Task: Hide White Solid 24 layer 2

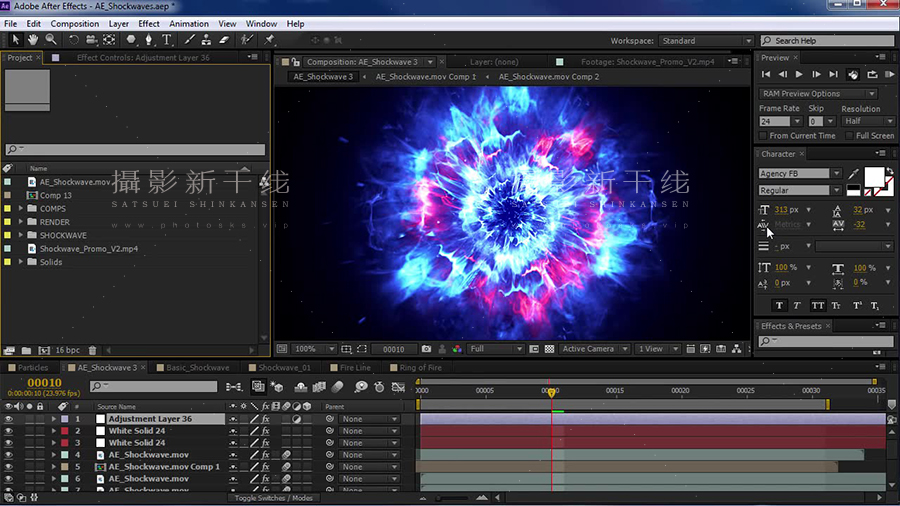Action: pos(9,431)
